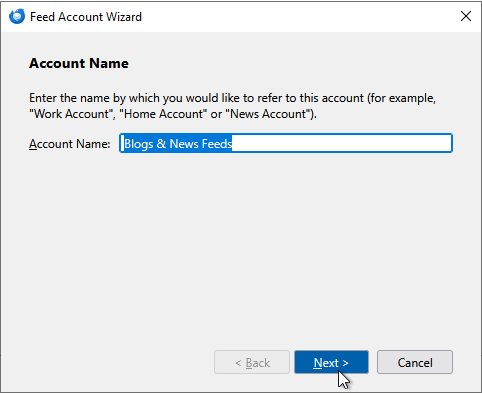Click the 'Feed Account Wizard' title text
The width and height of the screenshot is (482, 394).
[x=86, y=17]
